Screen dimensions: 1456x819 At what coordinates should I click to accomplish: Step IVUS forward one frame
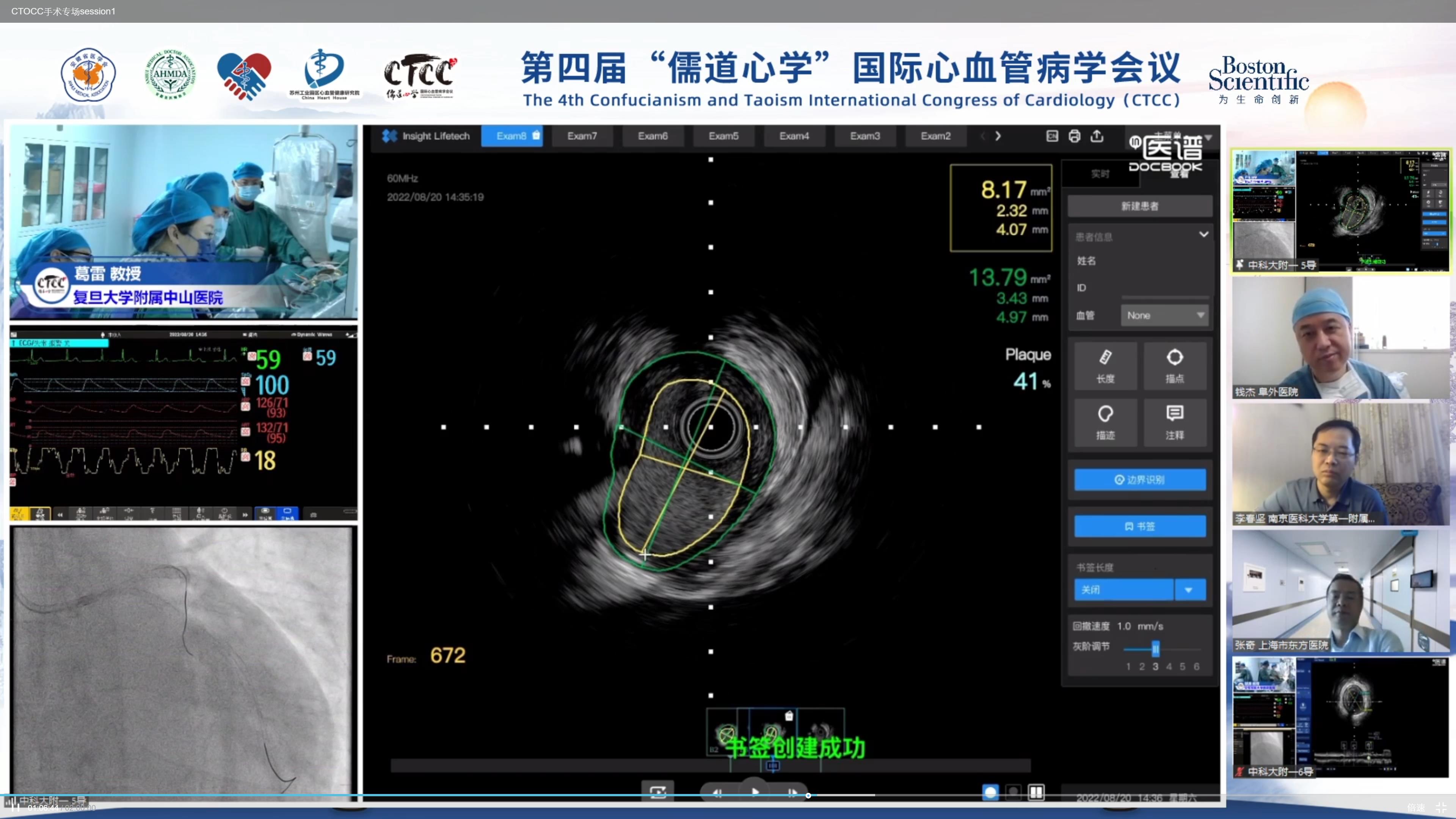point(792,792)
